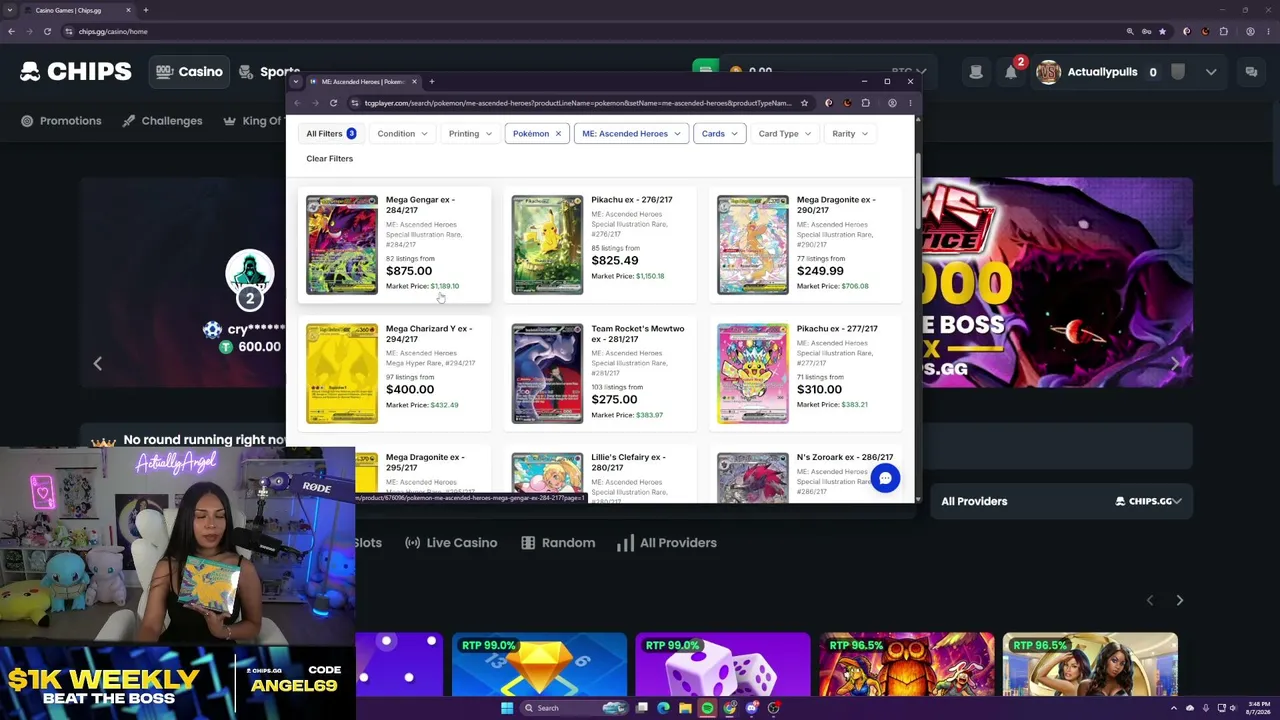Viewport: 1280px width, 720px height.
Task: Open the Challenges page
Action: coord(162,121)
